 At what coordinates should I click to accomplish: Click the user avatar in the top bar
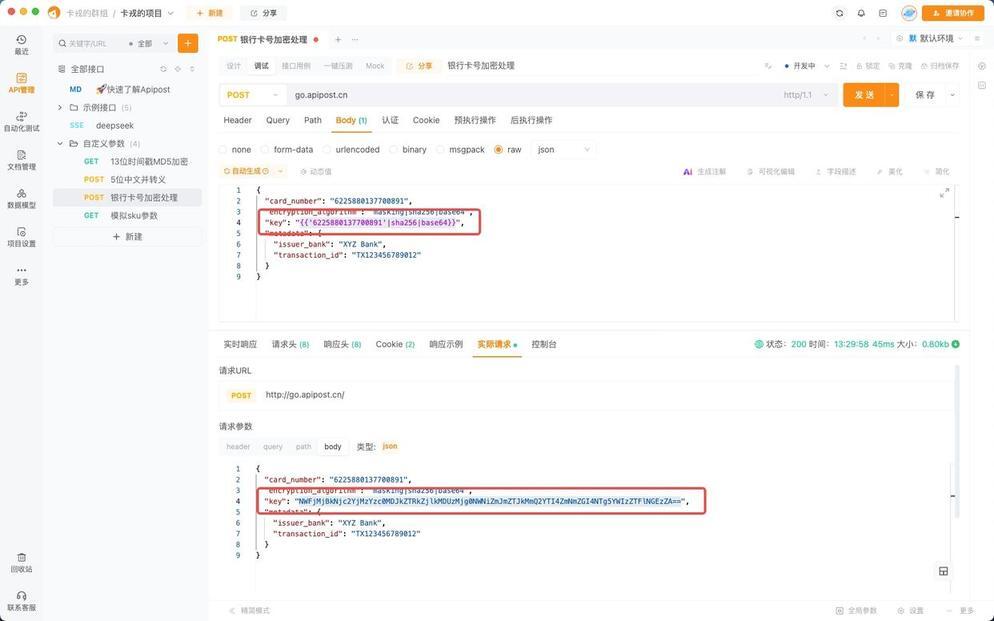pos(908,13)
